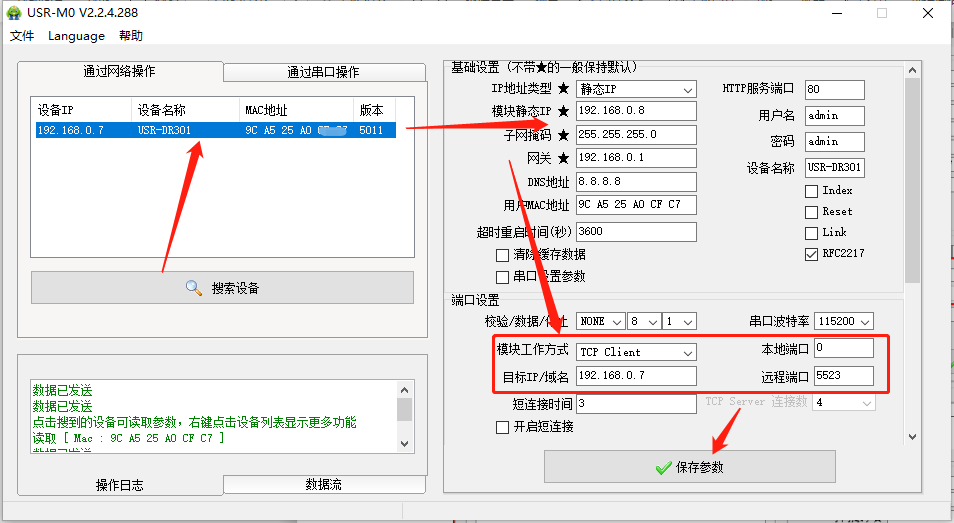Open the parity NONE dropdown

[x=615, y=322]
